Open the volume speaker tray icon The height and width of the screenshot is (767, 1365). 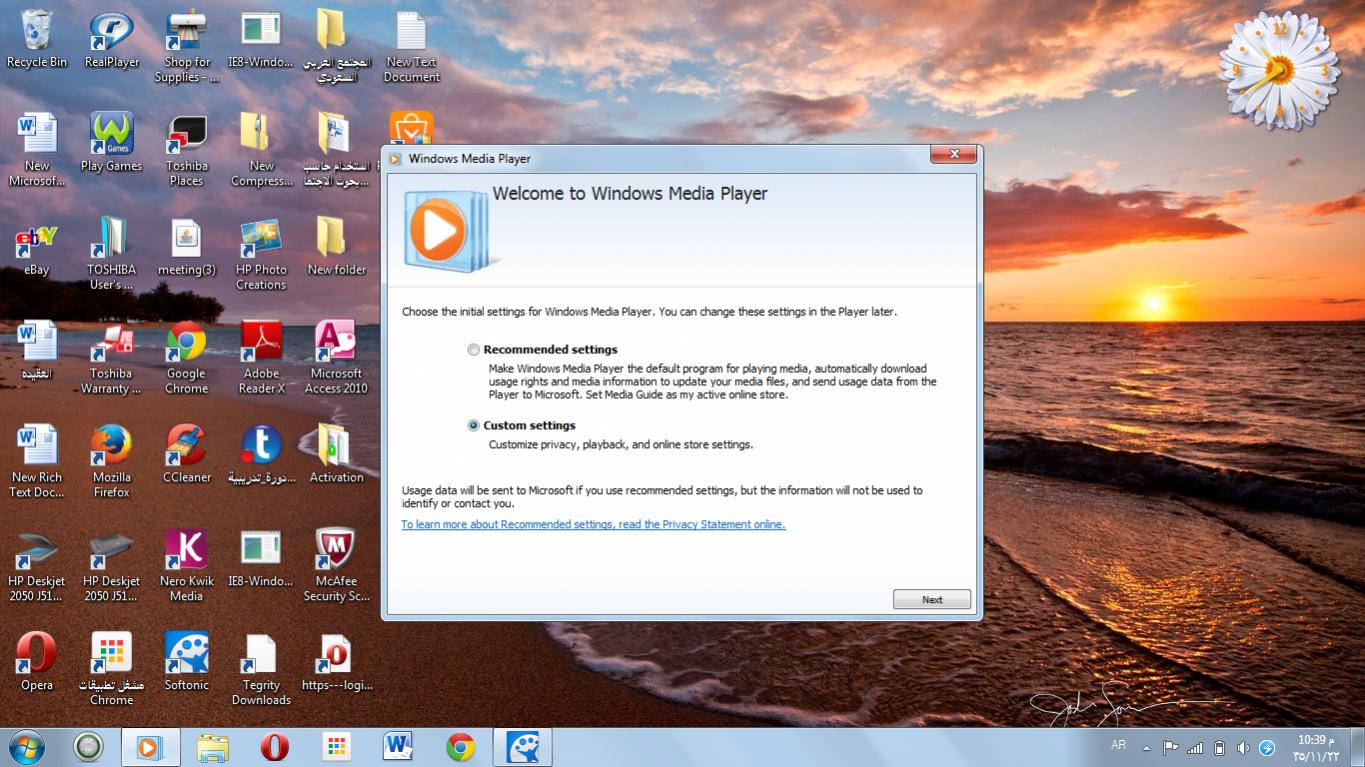click(x=1243, y=748)
